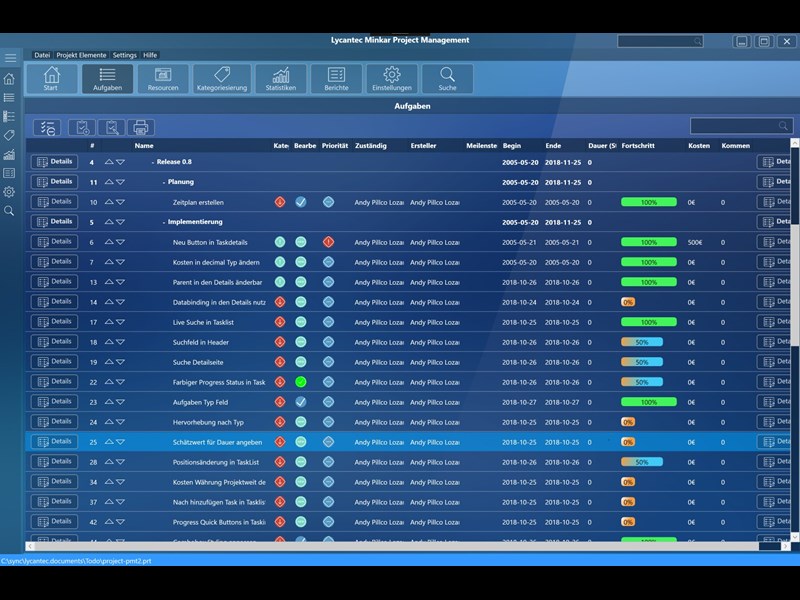Click the title bar search field
Viewport: 800px width, 600px height.
click(660, 41)
